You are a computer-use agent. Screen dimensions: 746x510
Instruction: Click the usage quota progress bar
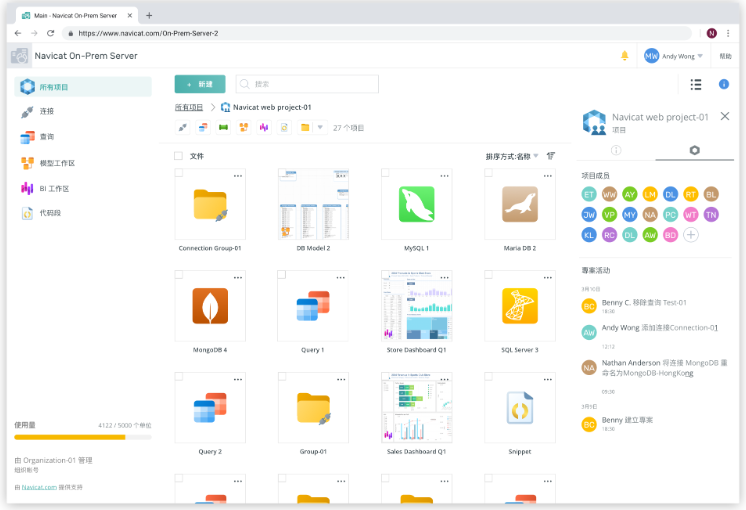pyautogui.click(x=83, y=437)
